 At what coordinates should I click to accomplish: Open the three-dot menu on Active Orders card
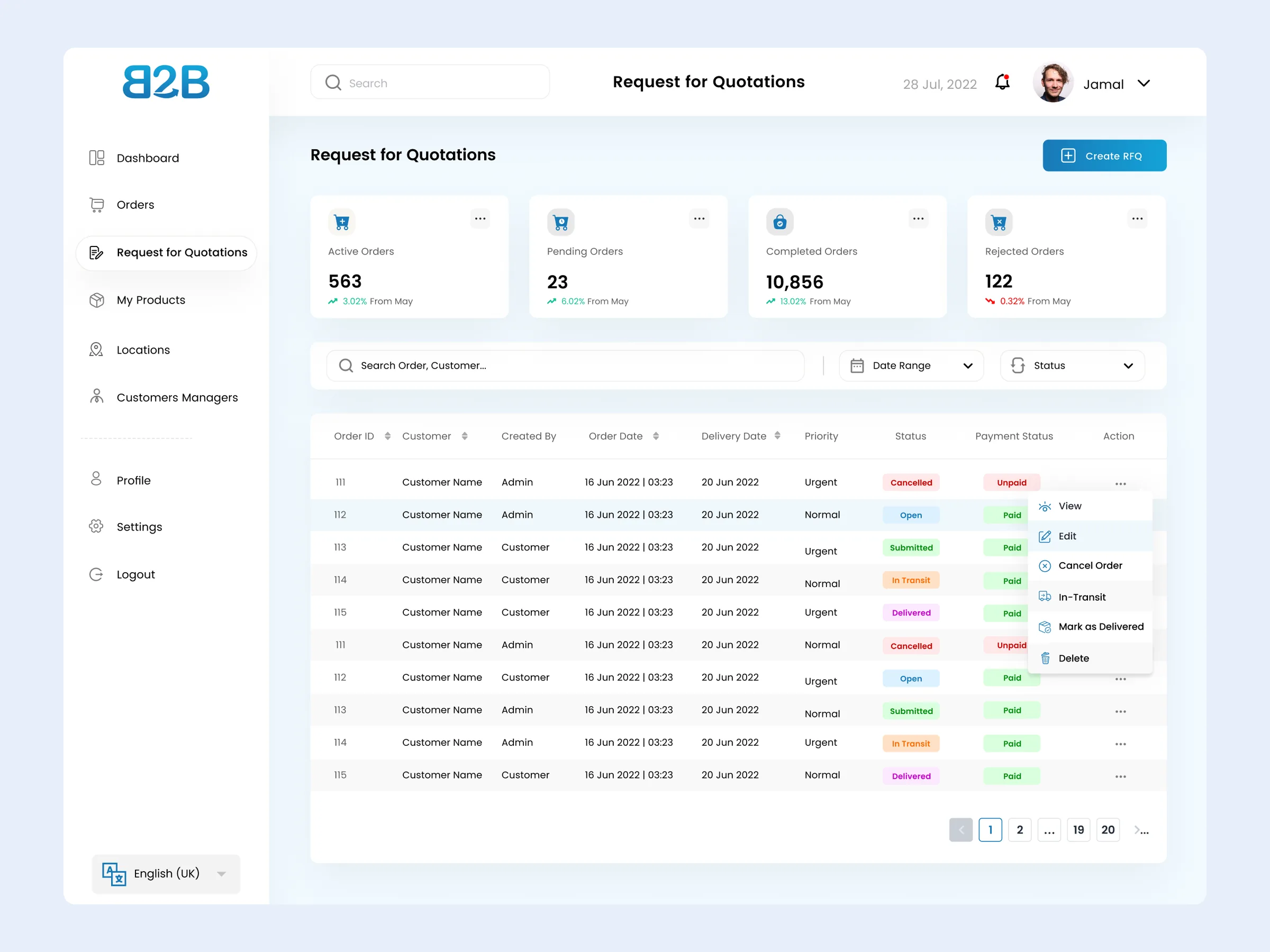480,218
